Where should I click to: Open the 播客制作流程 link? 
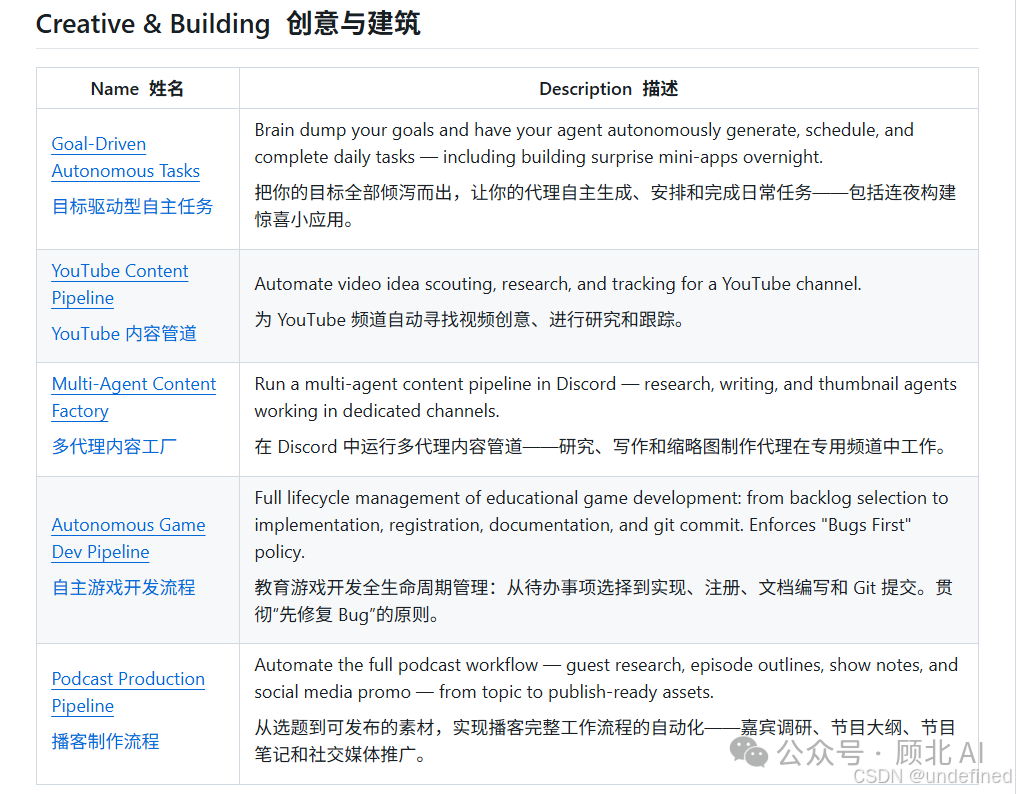pos(106,741)
